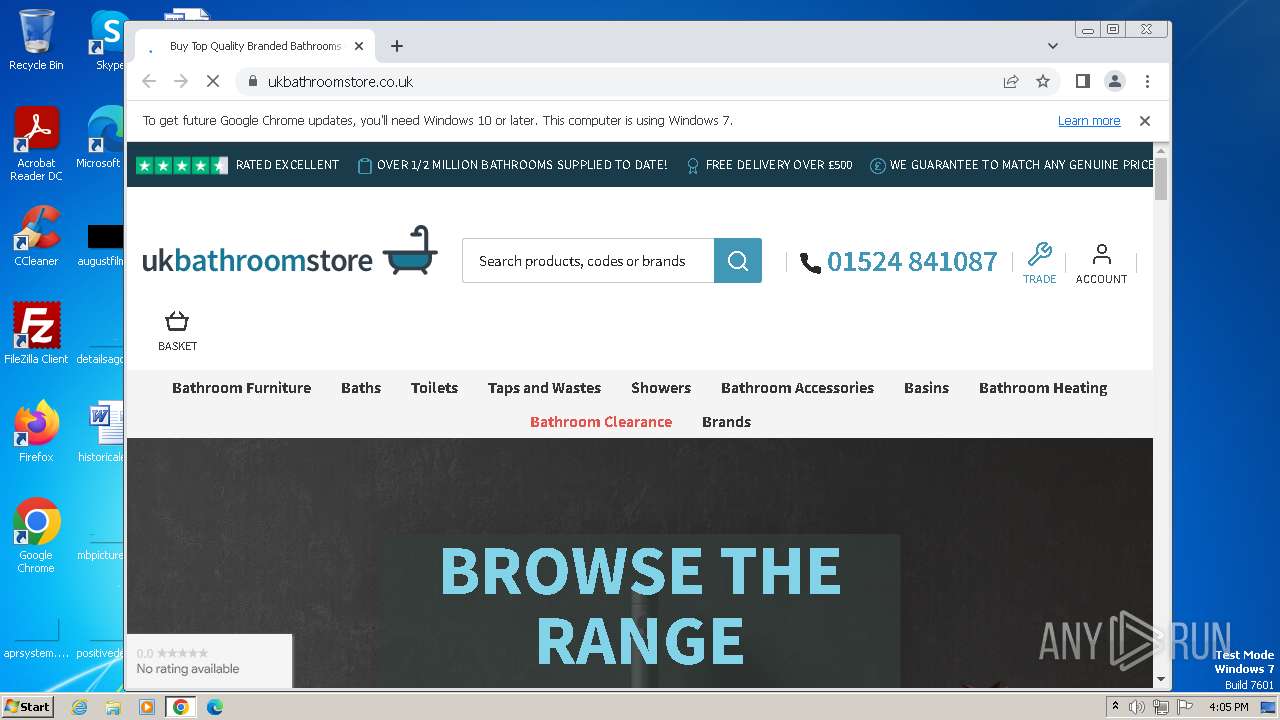This screenshot has width=1280, height=720.
Task: Open Microsoft Edge from taskbar
Action: pos(214,707)
